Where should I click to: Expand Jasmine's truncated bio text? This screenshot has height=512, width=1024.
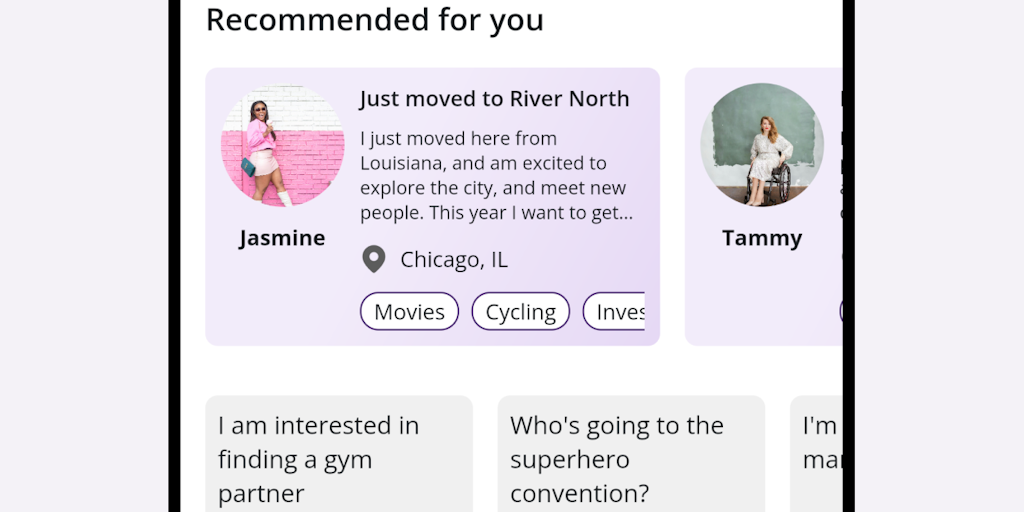[x=496, y=176]
